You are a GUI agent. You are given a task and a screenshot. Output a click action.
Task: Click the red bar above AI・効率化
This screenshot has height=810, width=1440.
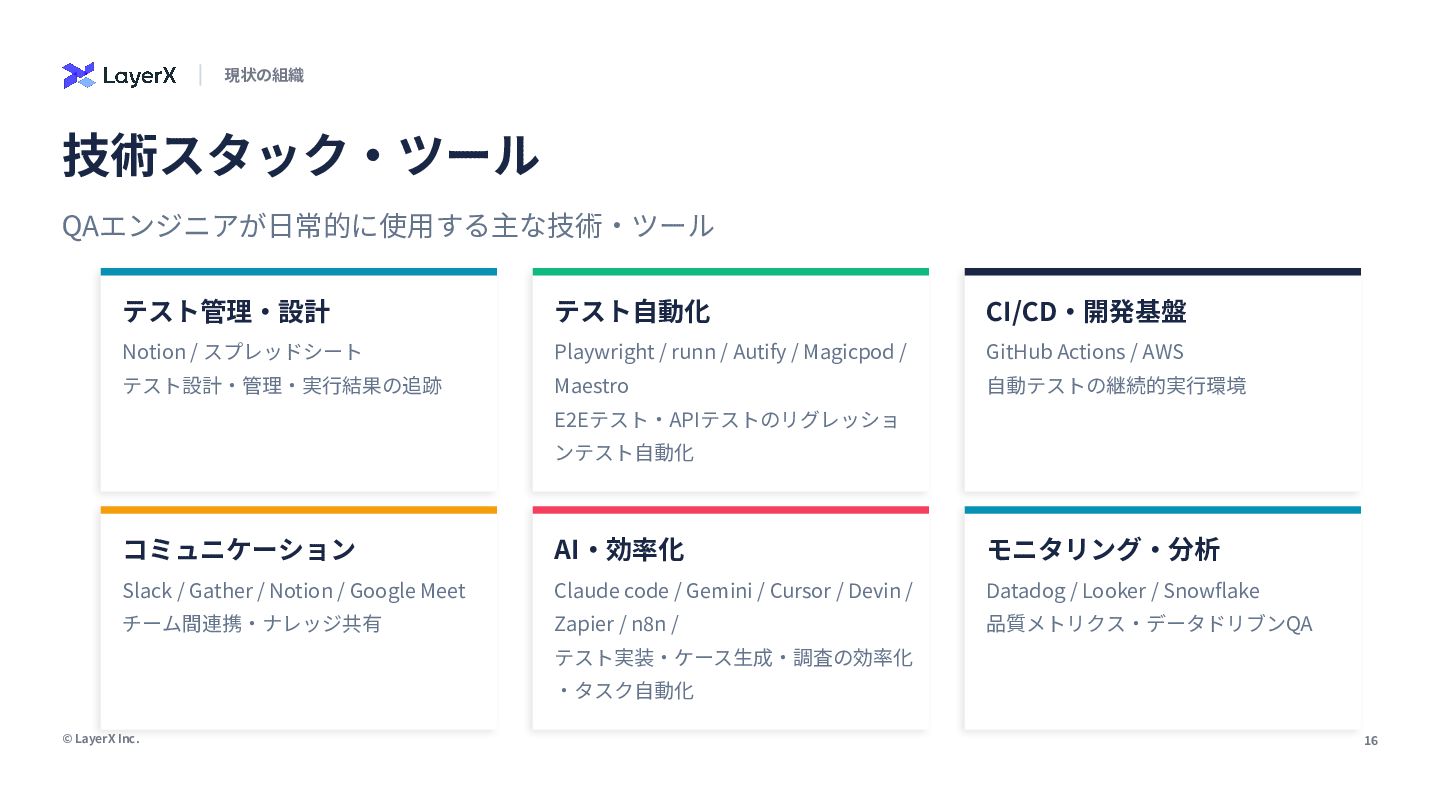[730, 510]
